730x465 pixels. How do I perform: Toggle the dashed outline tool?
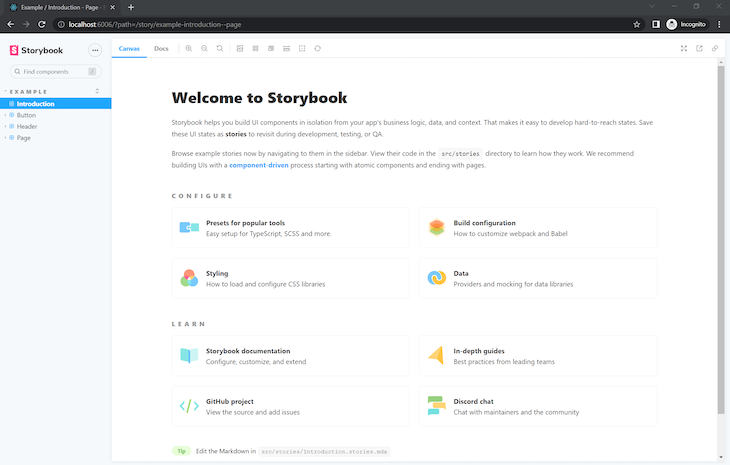tap(302, 48)
